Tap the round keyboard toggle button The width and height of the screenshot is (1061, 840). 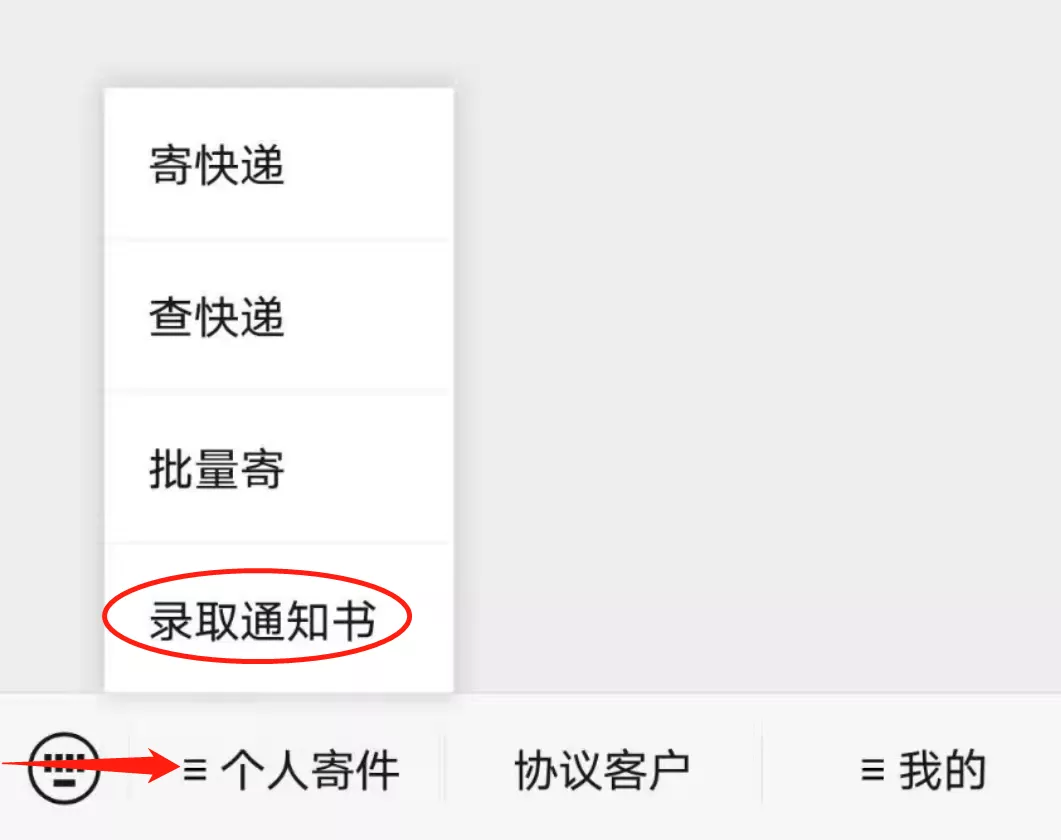tap(64, 768)
